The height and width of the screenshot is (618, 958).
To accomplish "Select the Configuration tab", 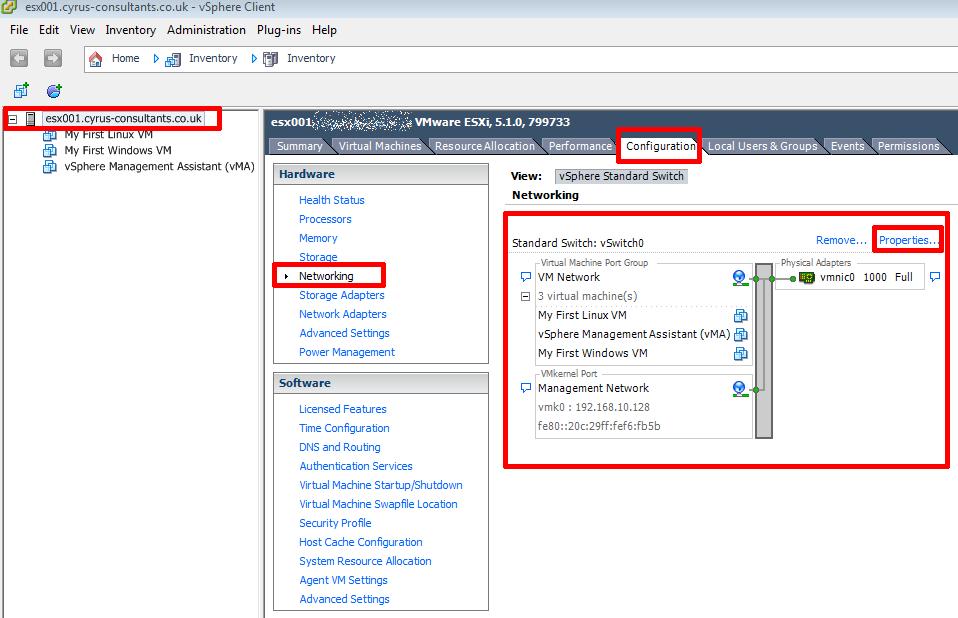I will (x=660, y=146).
